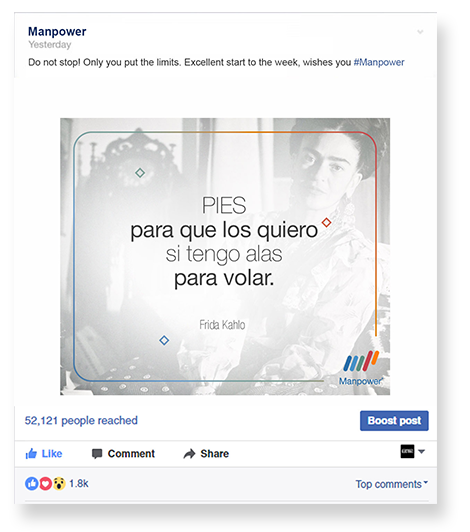Click the Comment speech bubble icon
The image size is (470, 532).
[97, 454]
